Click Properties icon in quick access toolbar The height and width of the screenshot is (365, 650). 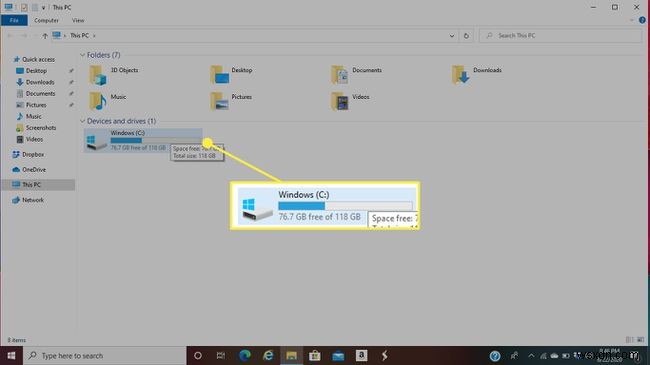(24, 7)
